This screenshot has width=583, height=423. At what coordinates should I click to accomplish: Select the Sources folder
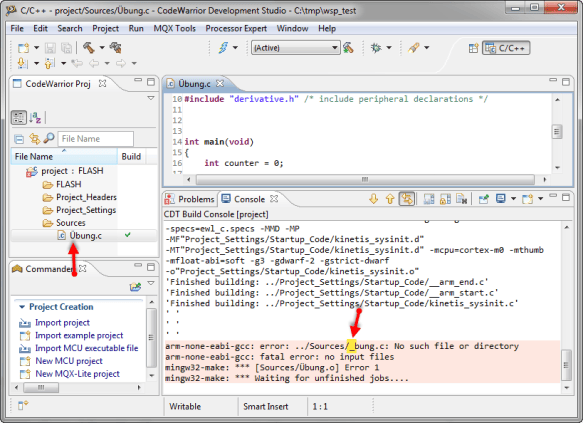pyautogui.click(x=64, y=223)
